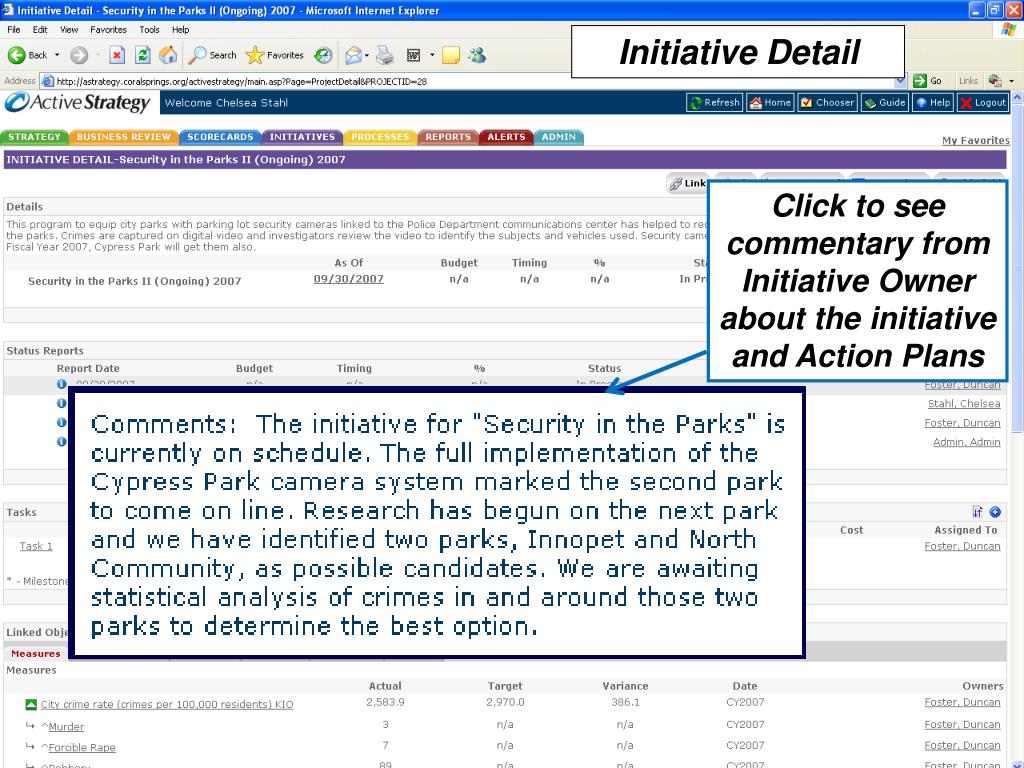This screenshot has height=768, width=1024.
Task: Switch to the SCORECARDS tab
Action: click(220, 137)
